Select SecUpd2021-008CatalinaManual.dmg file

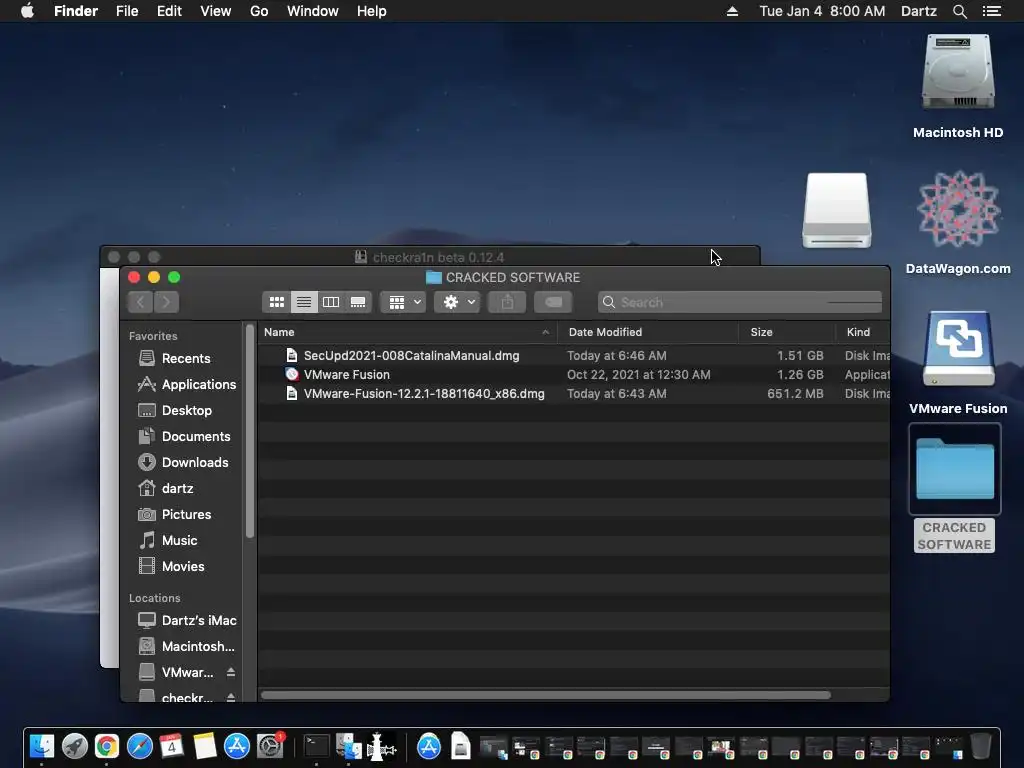point(573,355)
